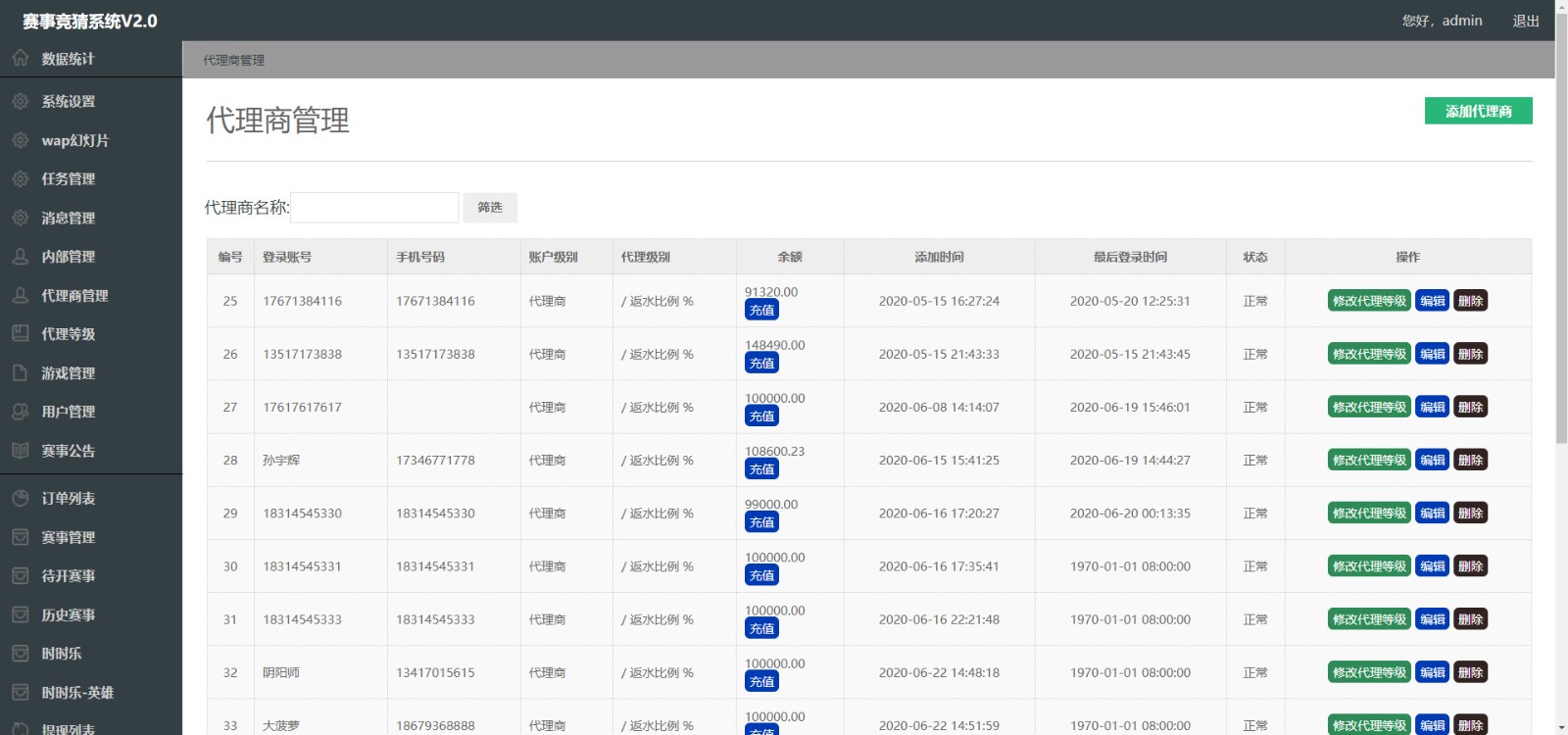Click the users icon beside 用户管理

21,412
